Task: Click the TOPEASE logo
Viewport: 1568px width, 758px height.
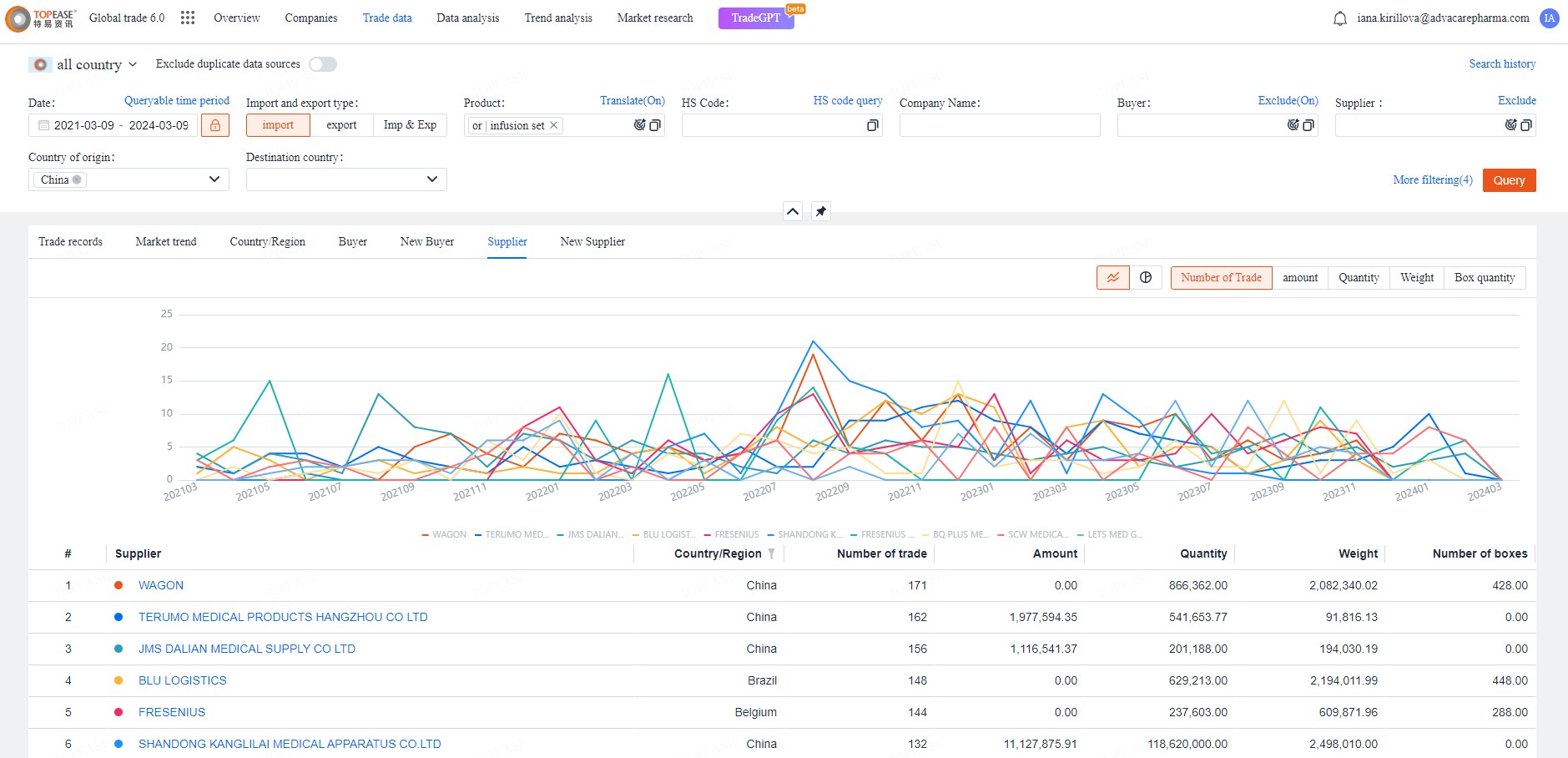Action: (x=41, y=18)
